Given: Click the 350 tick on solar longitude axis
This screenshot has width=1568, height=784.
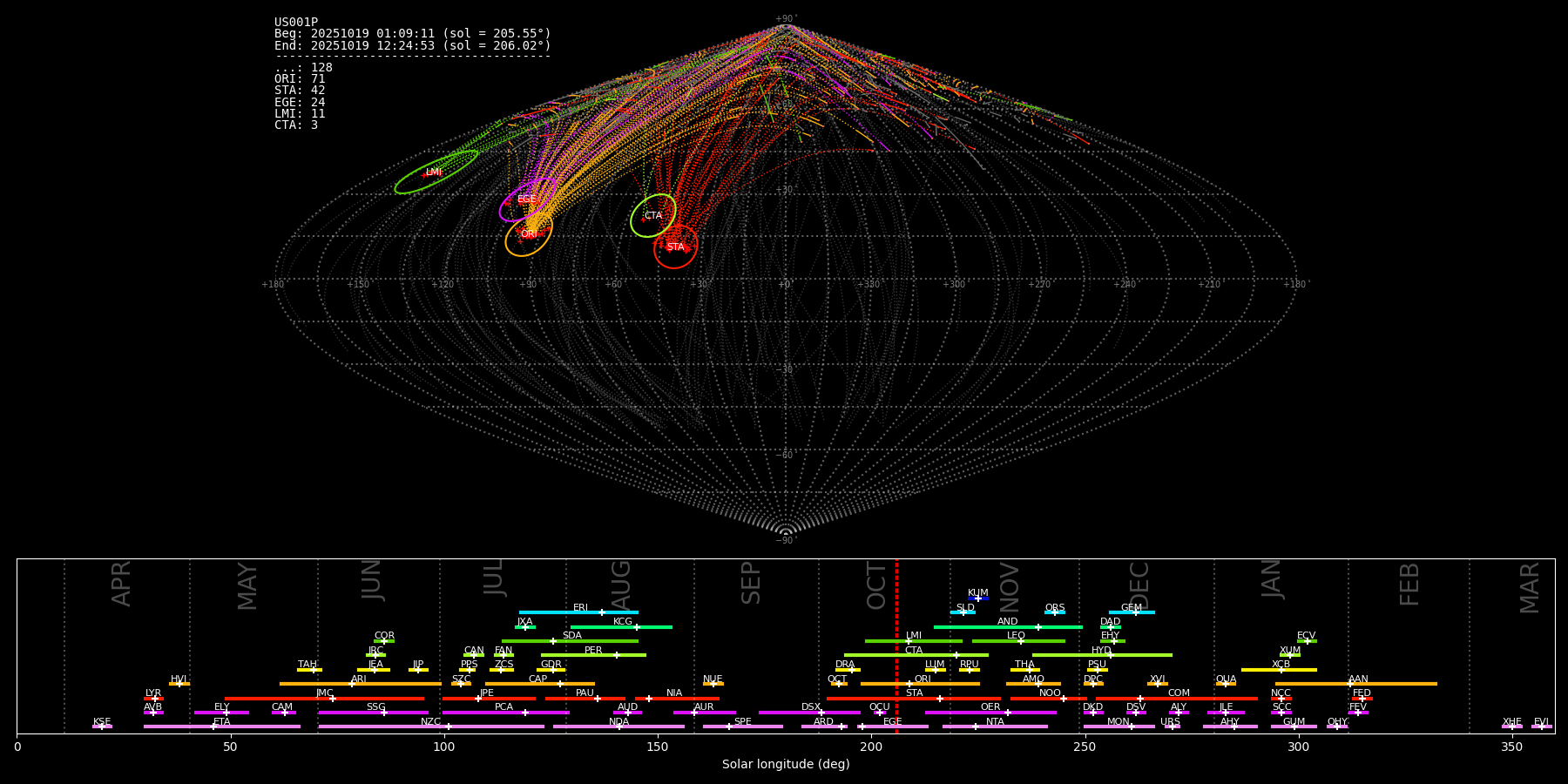Looking at the screenshot, I should (1511, 747).
